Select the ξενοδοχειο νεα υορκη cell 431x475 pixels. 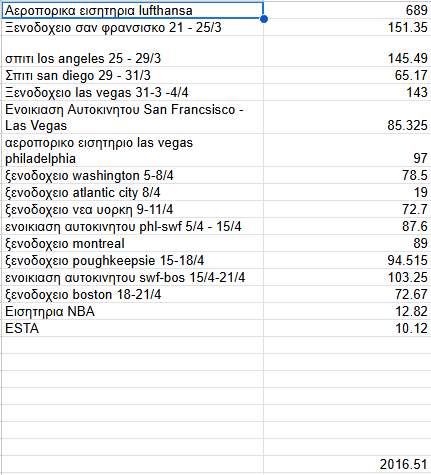click(133, 209)
